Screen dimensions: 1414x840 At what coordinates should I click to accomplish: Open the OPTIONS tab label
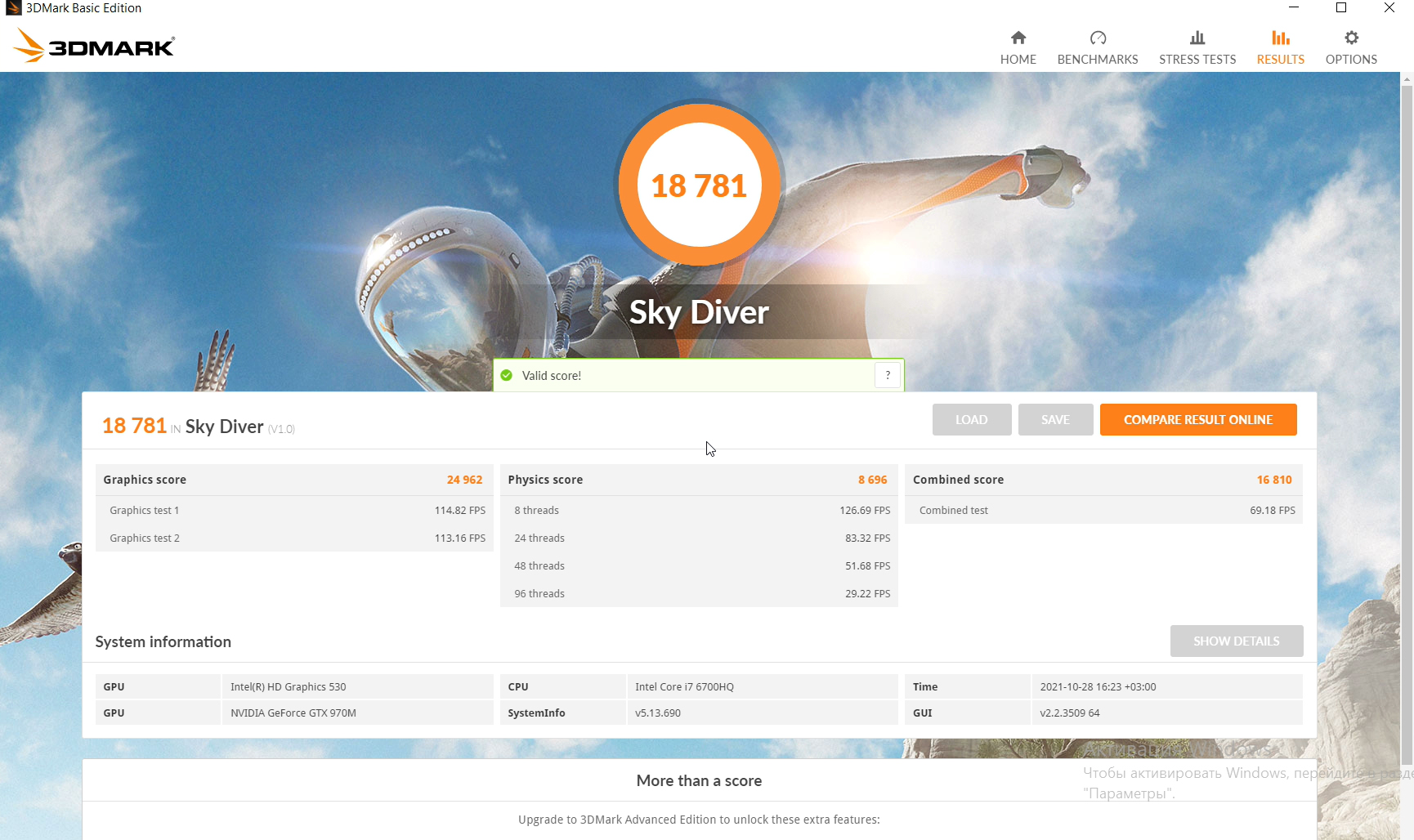1351,60
